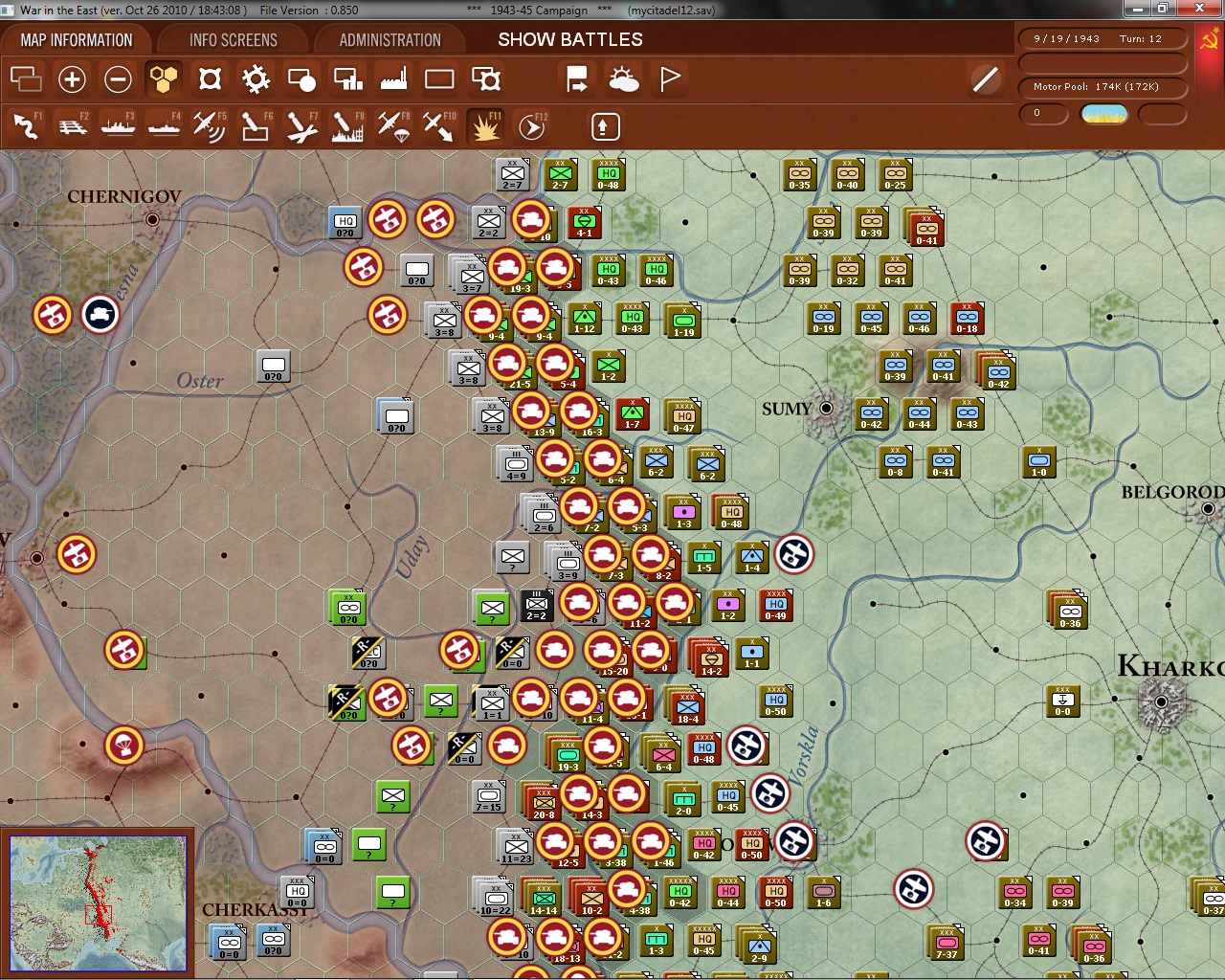The width and height of the screenshot is (1225, 980).
Task: Toggle the counter with fort symbol icon
Action: (x=486, y=78)
